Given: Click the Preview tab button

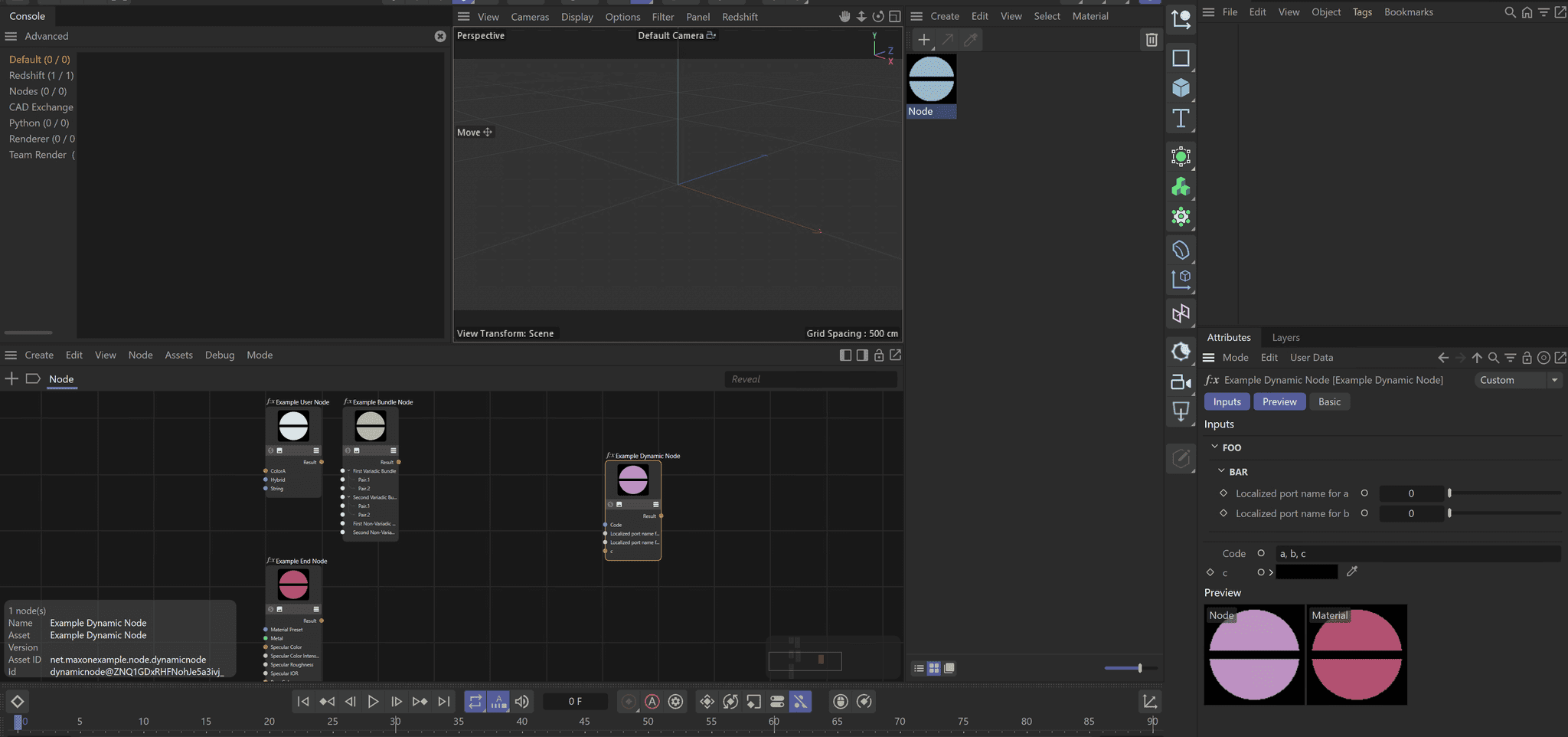Looking at the screenshot, I should tap(1279, 401).
